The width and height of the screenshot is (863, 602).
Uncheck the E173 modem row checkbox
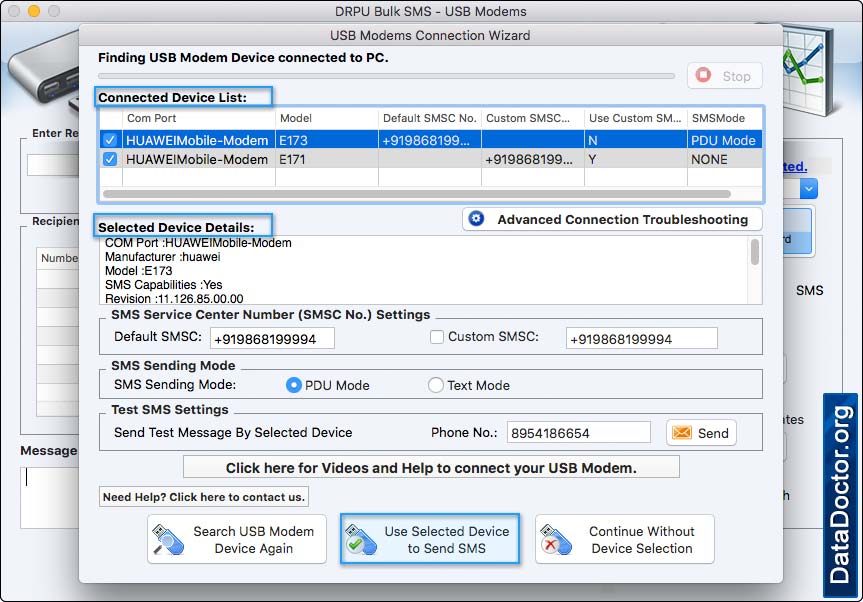[x=110, y=140]
